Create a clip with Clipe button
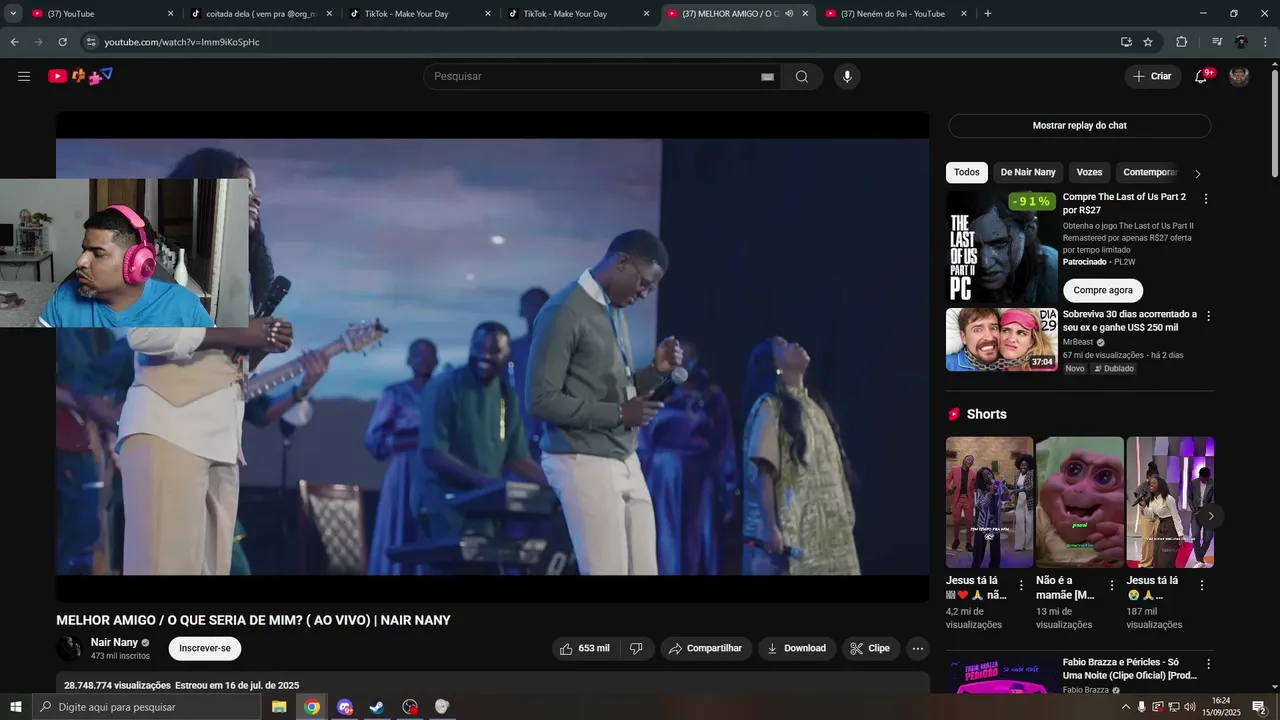 (x=870, y=649)
